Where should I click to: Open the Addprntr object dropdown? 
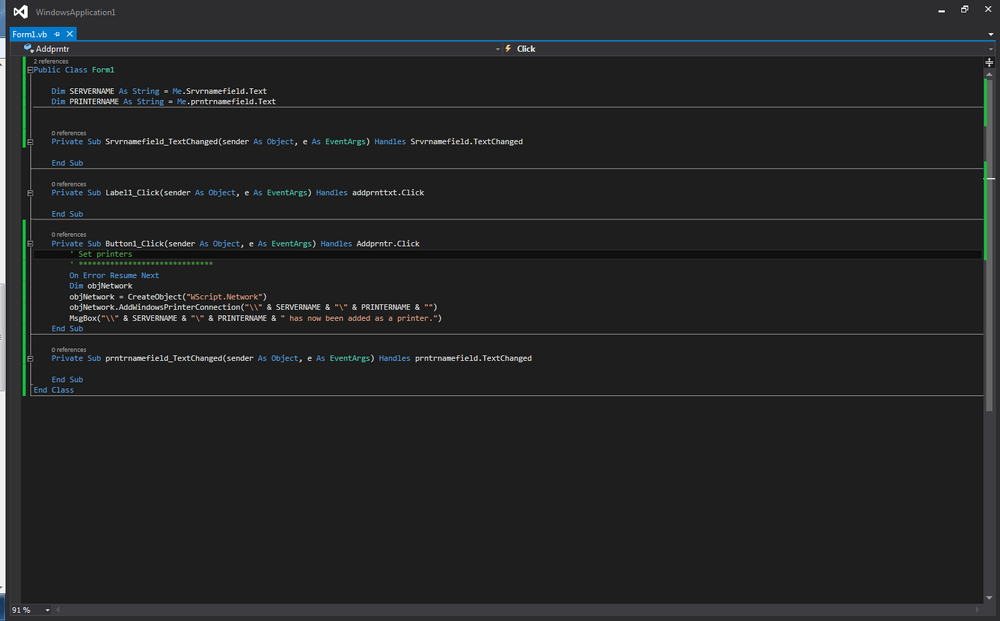pyautogui.click(x=497, y=48)
